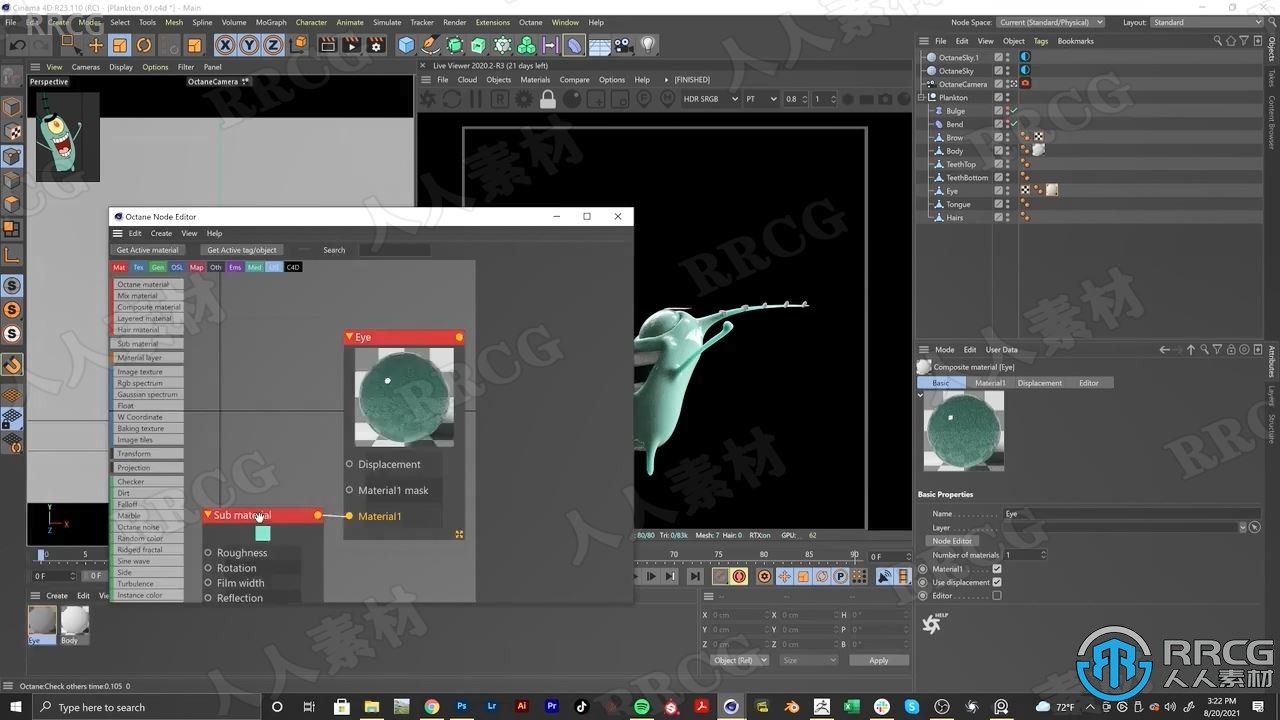1280x720 pixels.
Task: Open PT kernel dropdown in Live Viewer
Action: 761,99
